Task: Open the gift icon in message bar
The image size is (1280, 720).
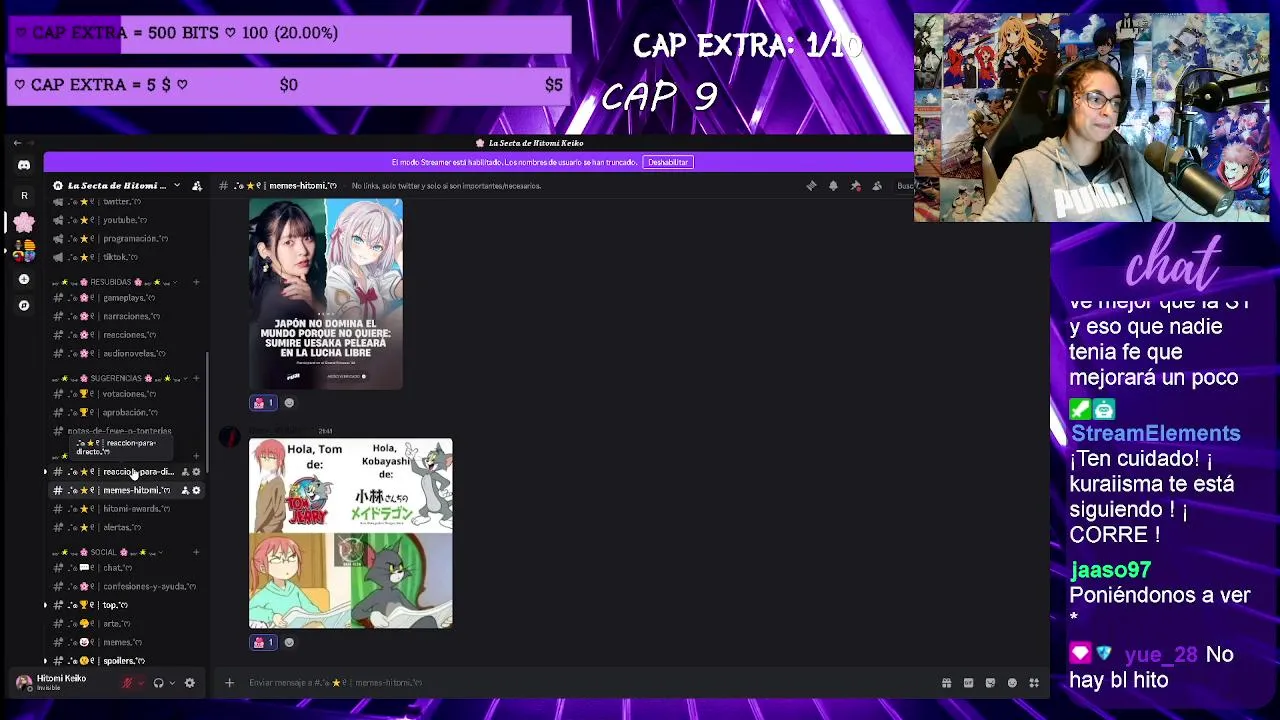Action: click(x=946, y=683)
